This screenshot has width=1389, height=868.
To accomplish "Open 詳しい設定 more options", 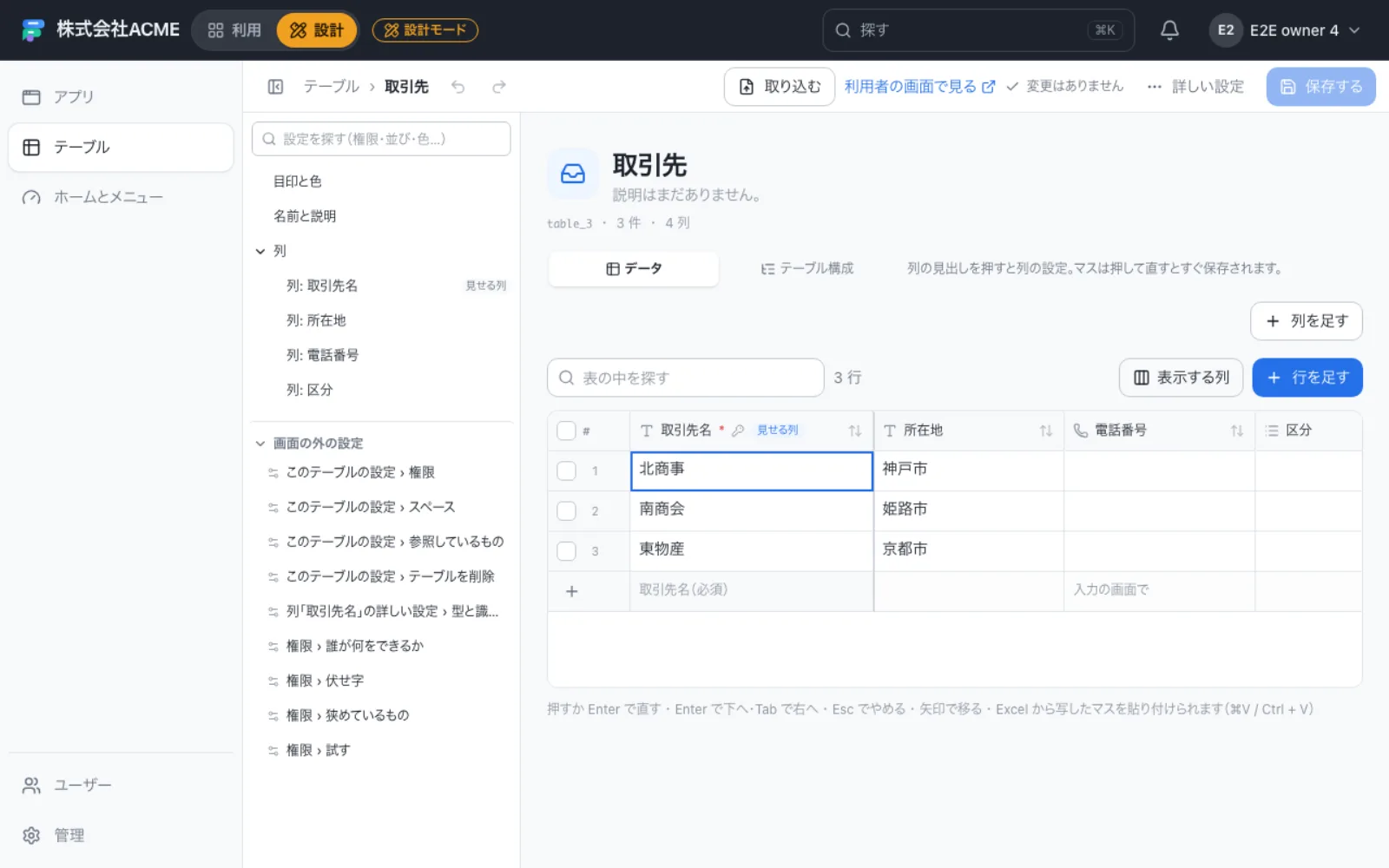I will [x=1195, y=87].
